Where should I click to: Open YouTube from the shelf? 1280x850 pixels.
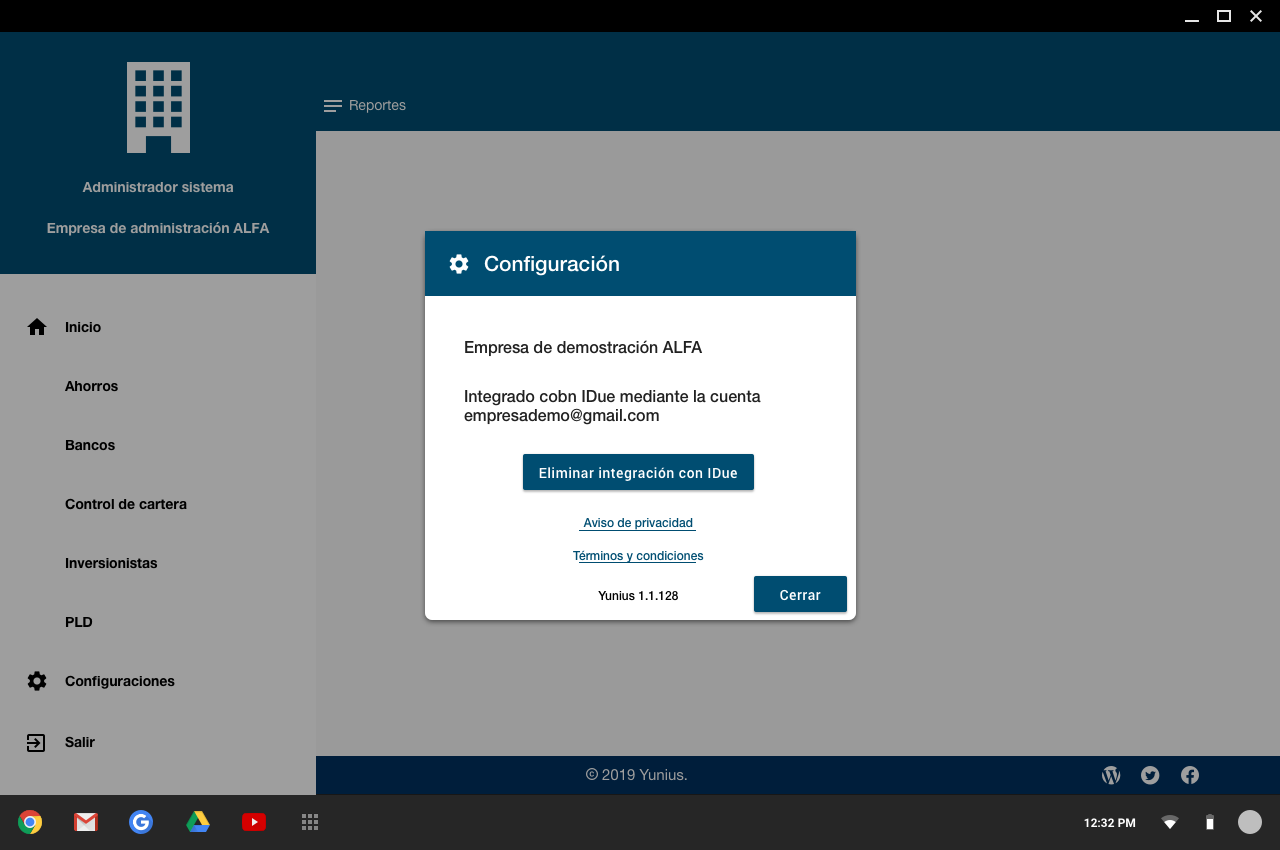(x=254, y=822)
